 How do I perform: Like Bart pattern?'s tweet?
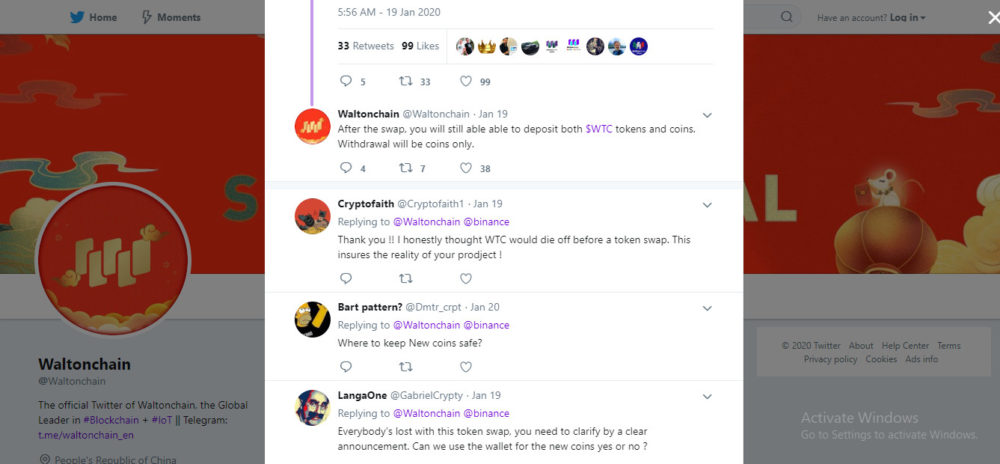tap(466, 367)
